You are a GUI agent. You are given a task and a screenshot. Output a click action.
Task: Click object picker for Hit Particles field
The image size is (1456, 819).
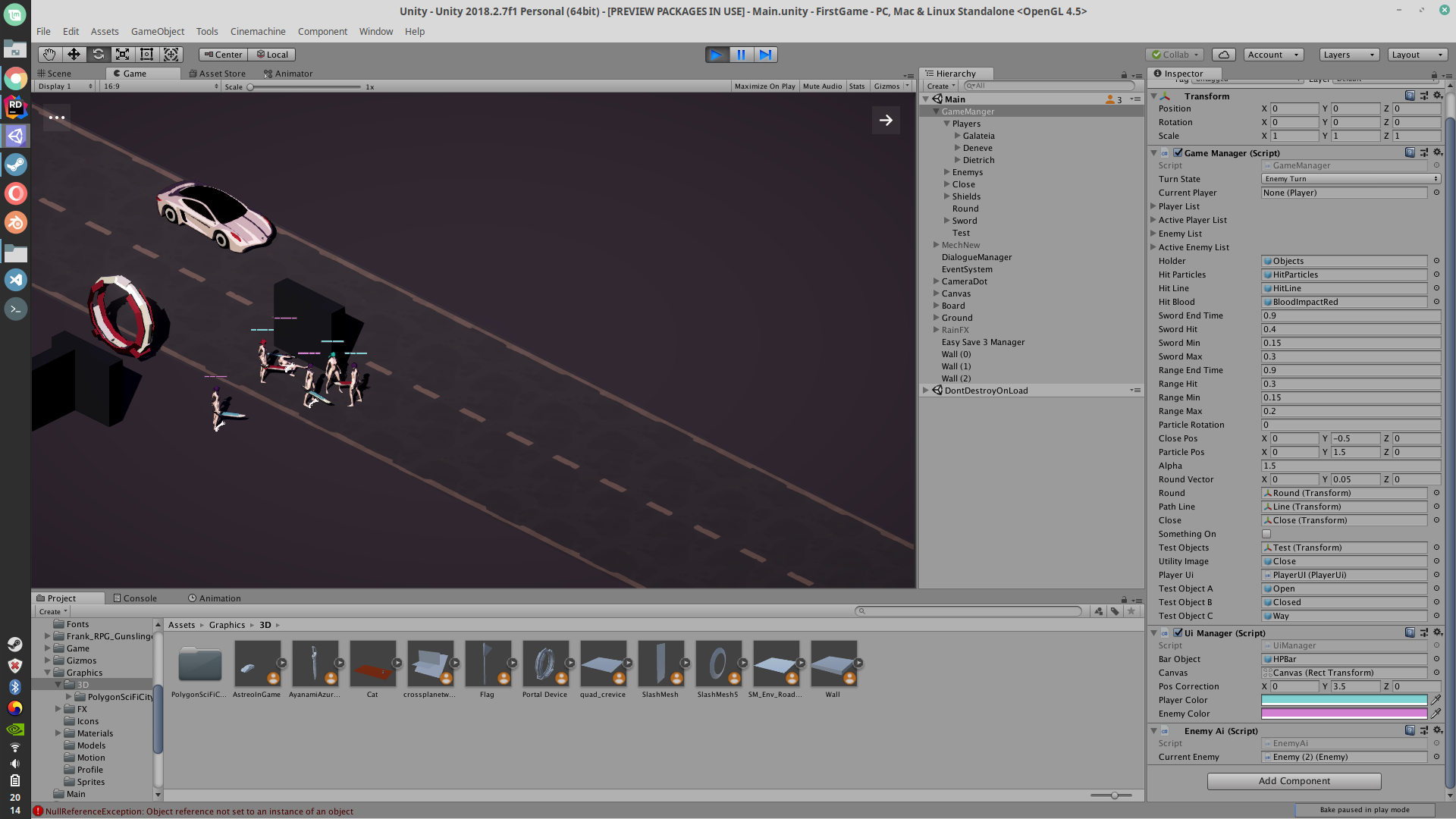pos(1436,275)
